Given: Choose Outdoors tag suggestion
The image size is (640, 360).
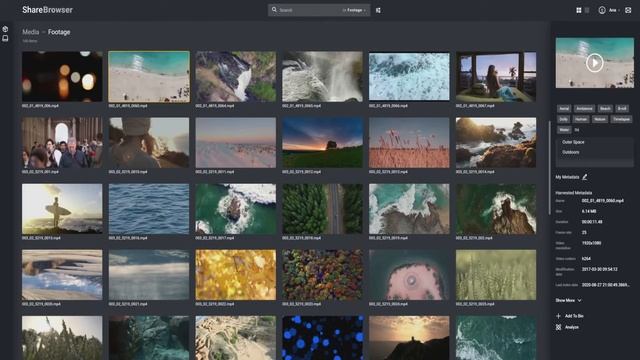Looking at the screenshot, I should [x=571, y=152].
